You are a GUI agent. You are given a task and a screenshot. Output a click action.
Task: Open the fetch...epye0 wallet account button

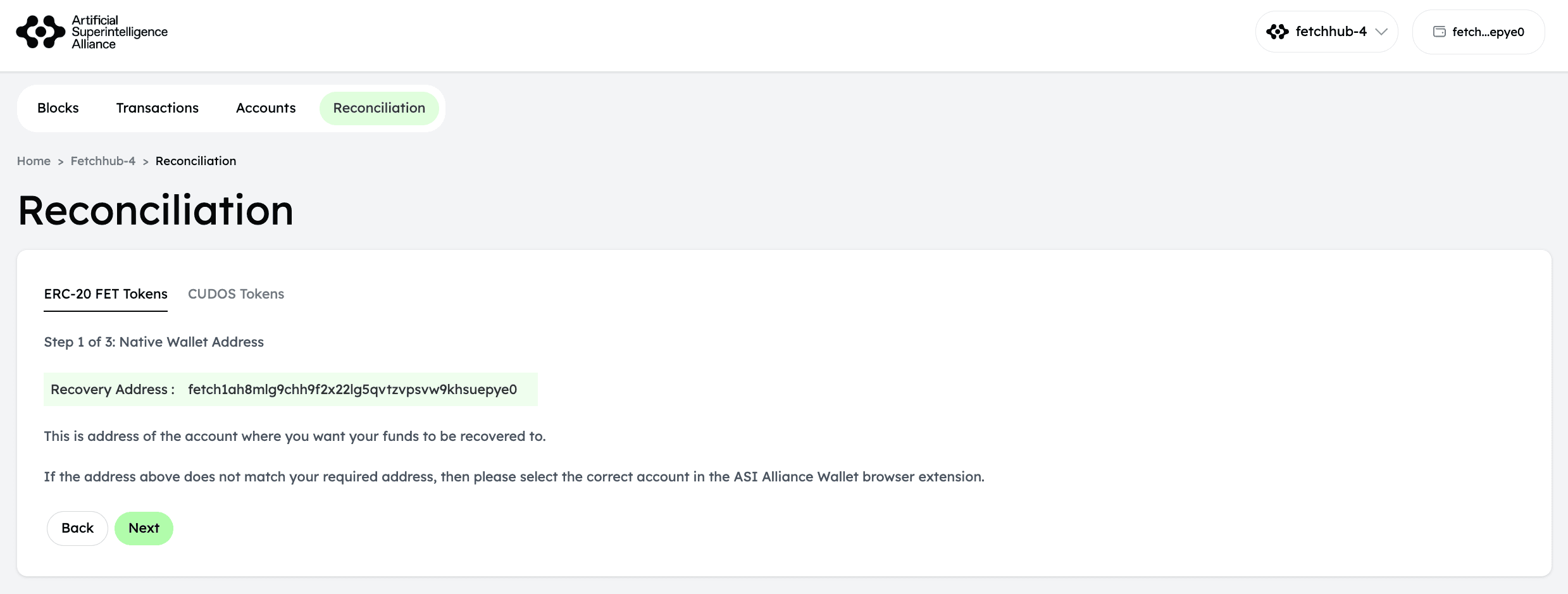click(x=1479, y=32)
